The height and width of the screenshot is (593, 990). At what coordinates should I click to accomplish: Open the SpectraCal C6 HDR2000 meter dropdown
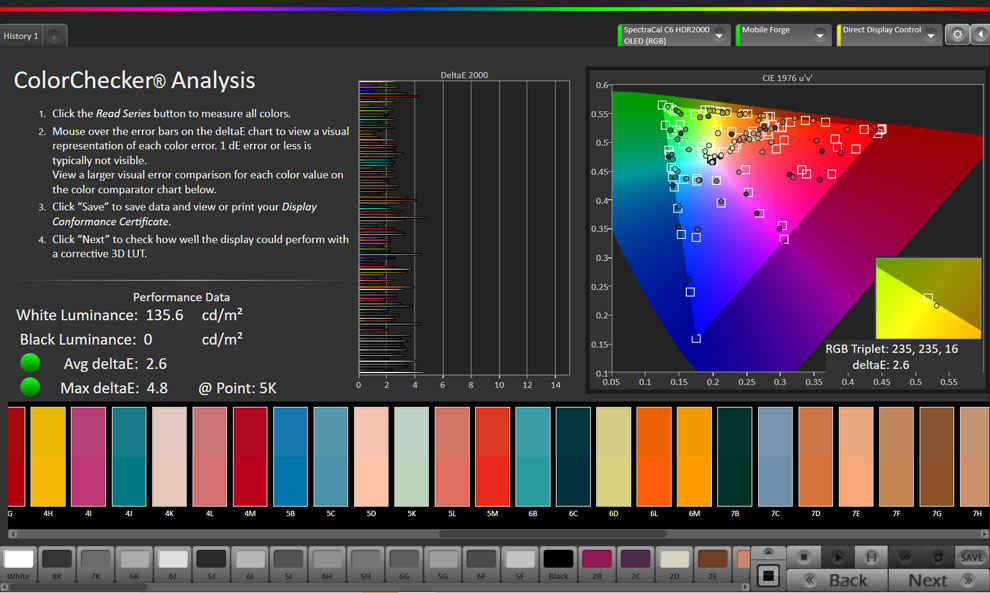click(x=674, y=35)
